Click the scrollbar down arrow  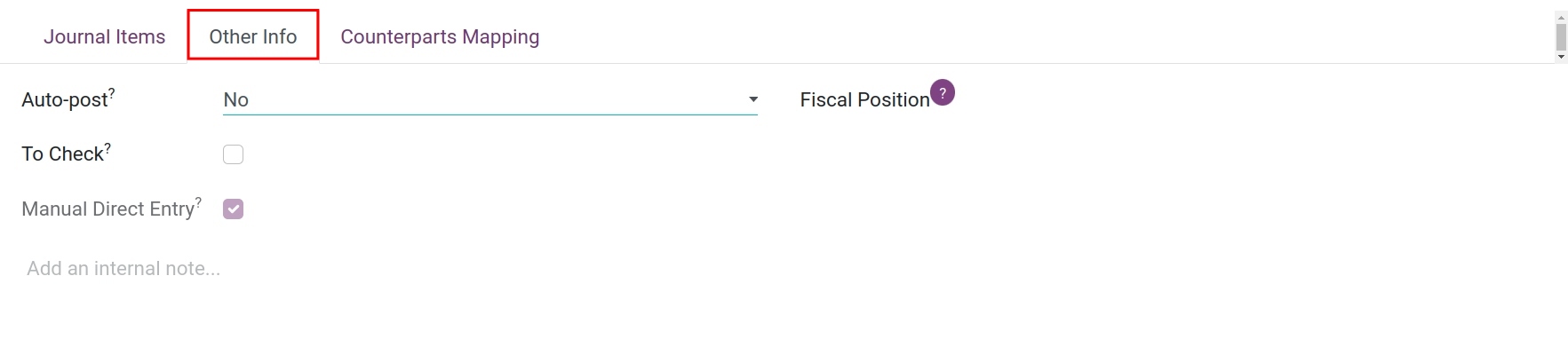tap(1561, 57)
